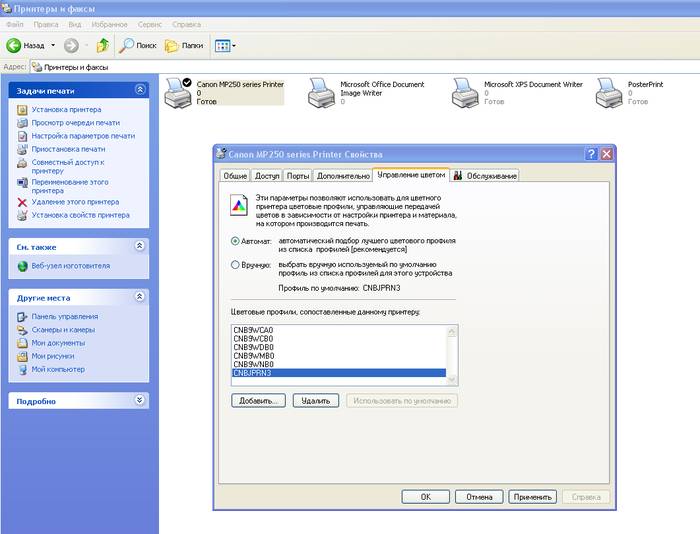Viewport: 700px width, 534px height.
Task: Click the Microsoft Office Document Image Writer icon
Action: point(322,92)
